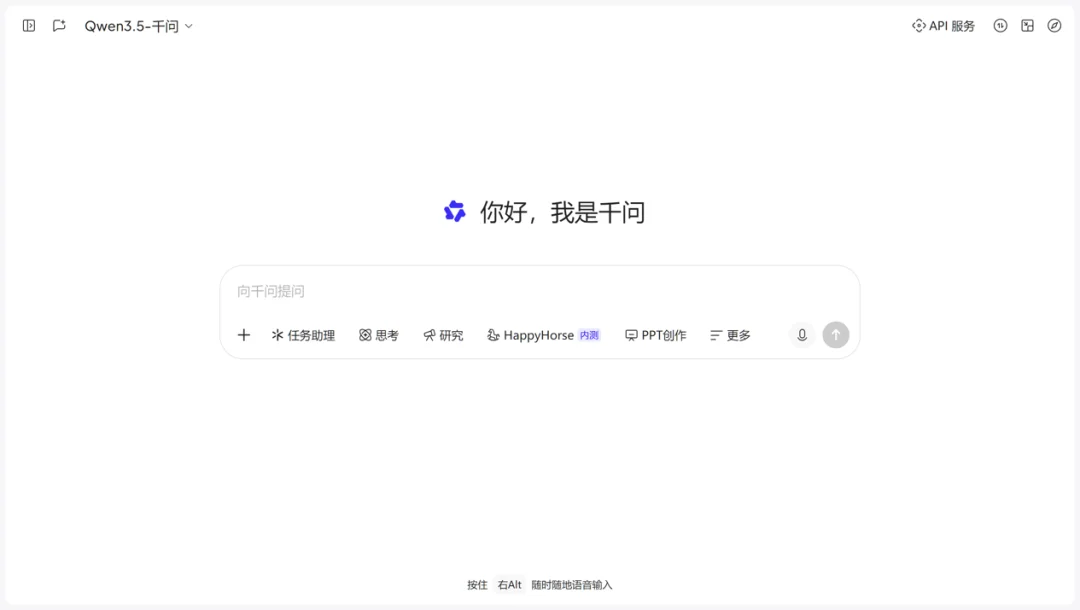This screenshot has width=1080, height=610.
Task: Select the PPT创作 option
Action: click(656, 335)
